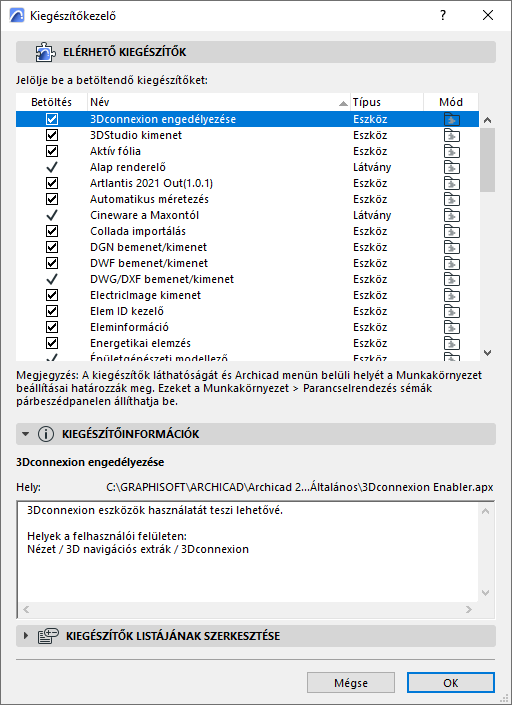This screenshot has height=705, width=512.
Task: Select the 3DStudio kimenet row name
Action: click(x=136, y=135)
